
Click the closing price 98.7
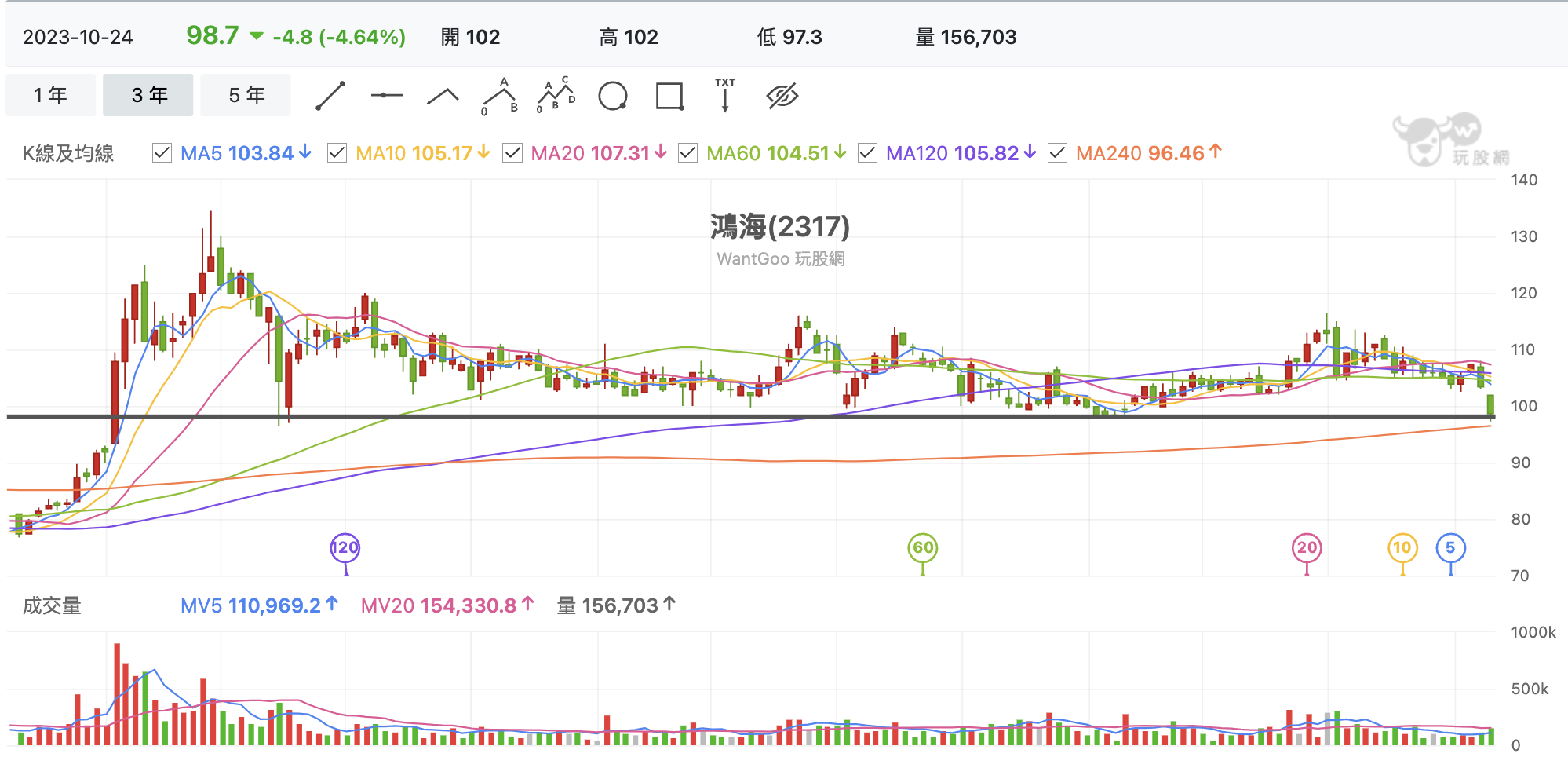pos(213,35)
